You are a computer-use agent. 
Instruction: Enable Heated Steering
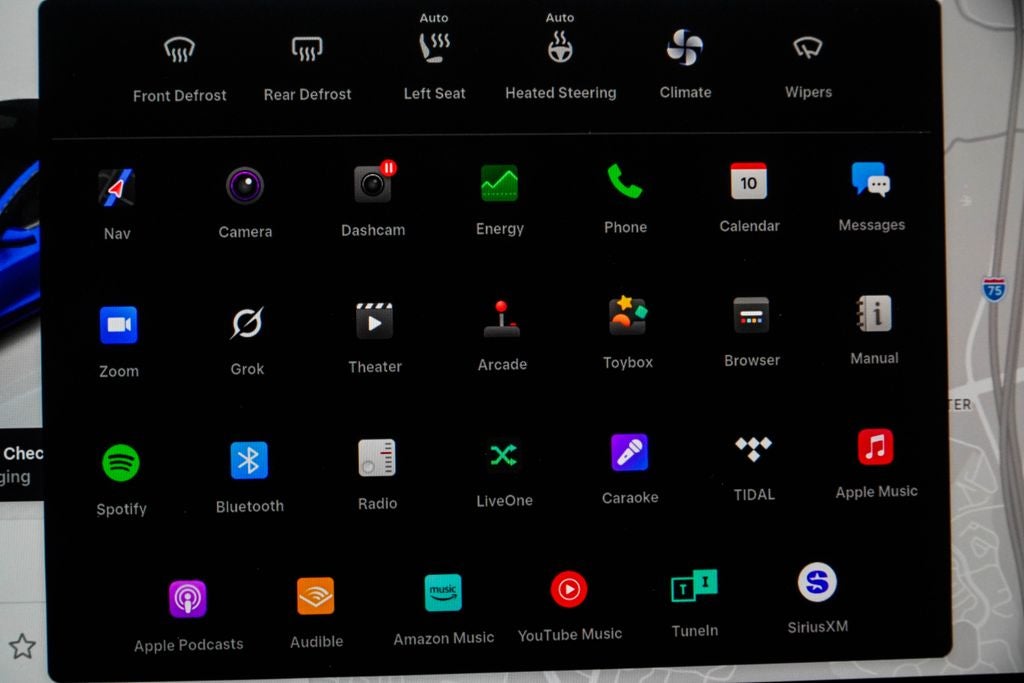click(x=560, y=48)
